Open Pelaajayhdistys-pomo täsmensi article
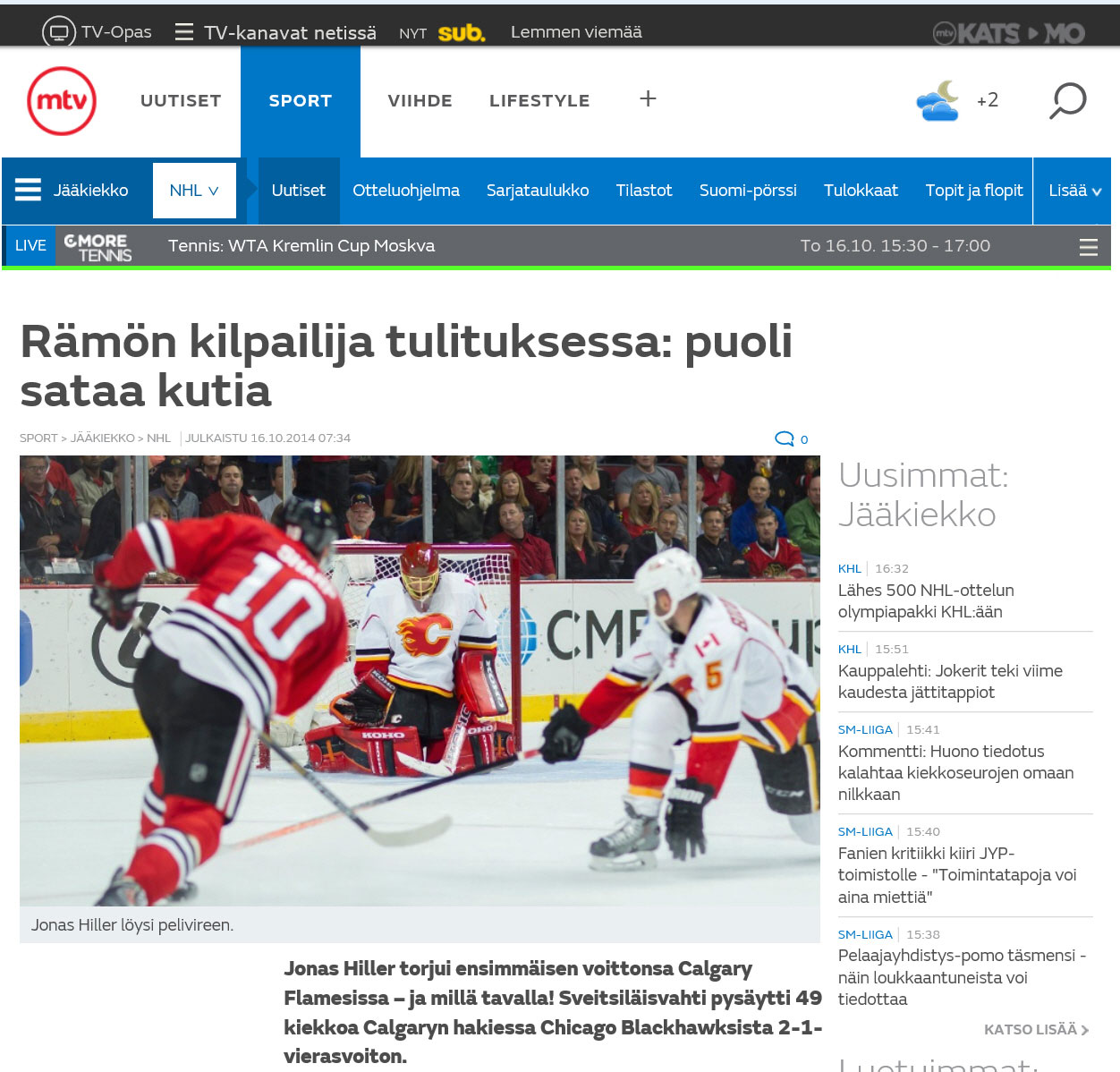 (962, 977)
